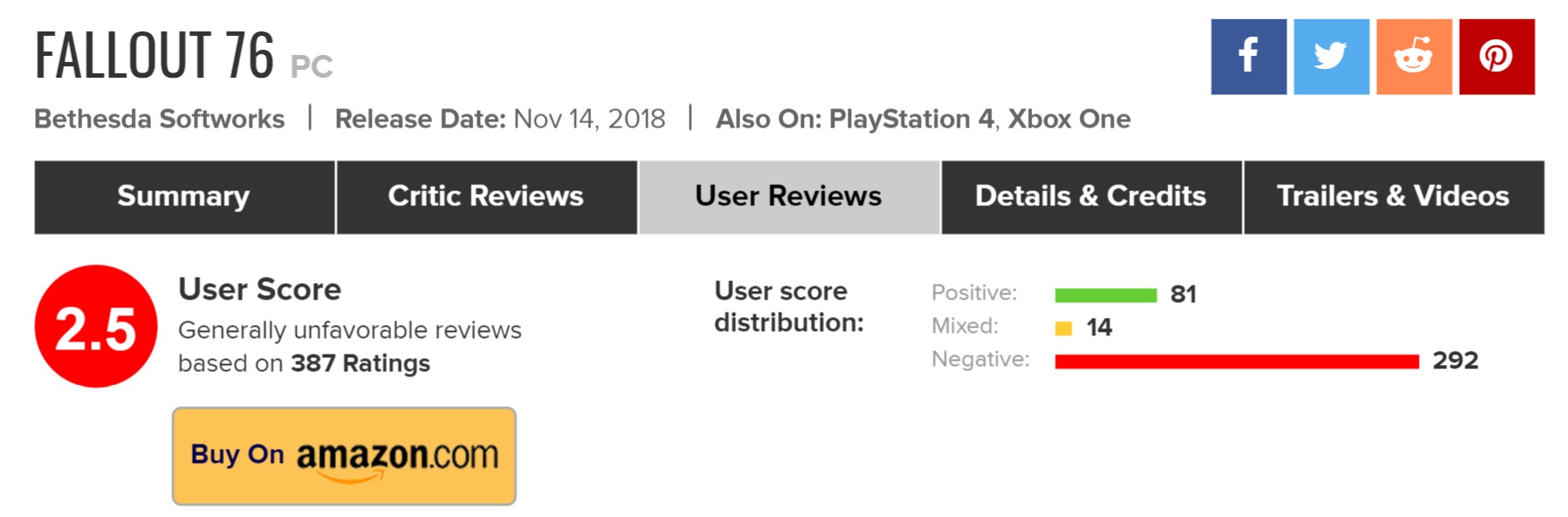Share page via Reddit icon

(x=1413, y=57)
